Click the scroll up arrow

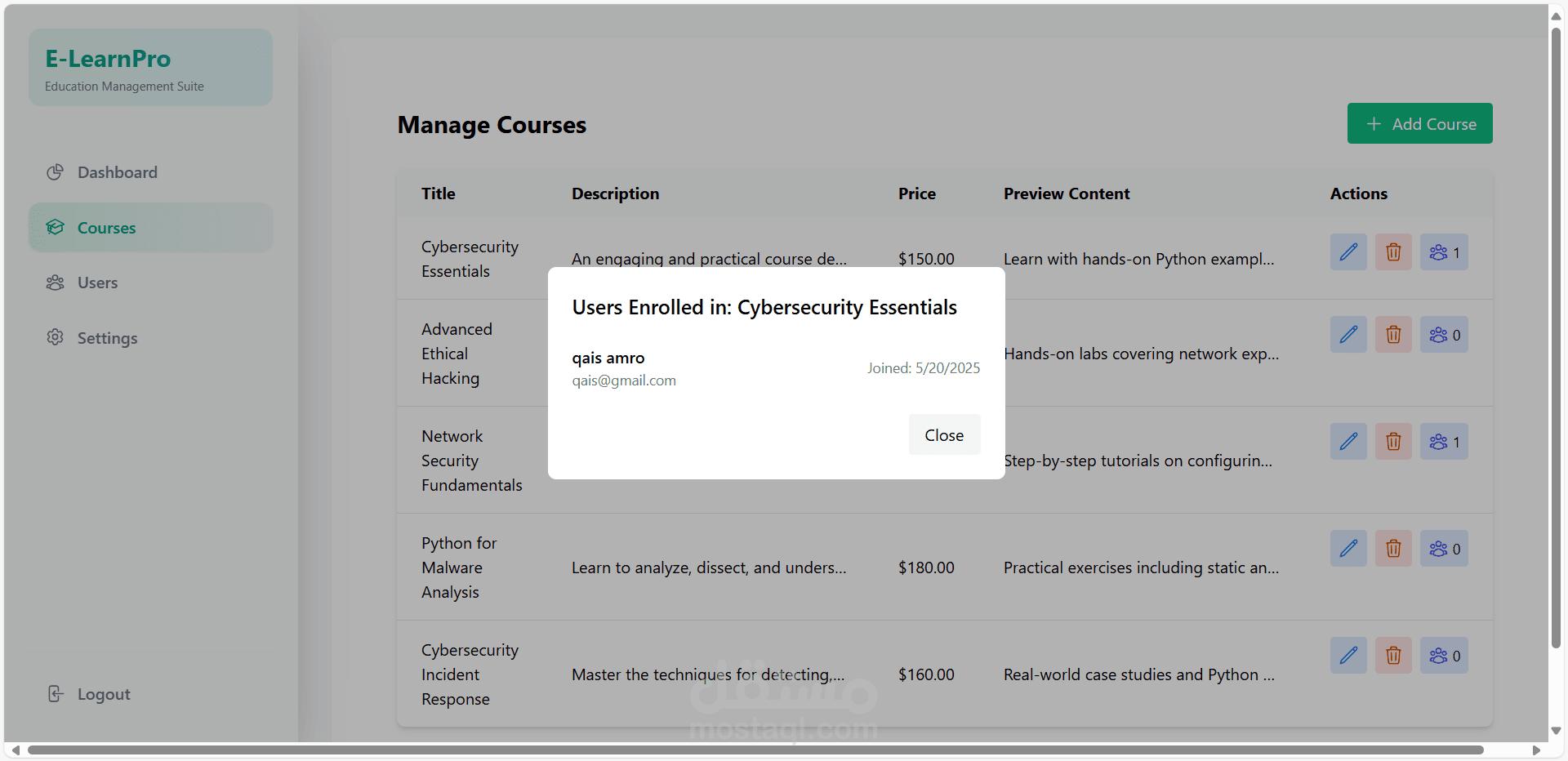pyautogui.click(x=1557, y=16)
